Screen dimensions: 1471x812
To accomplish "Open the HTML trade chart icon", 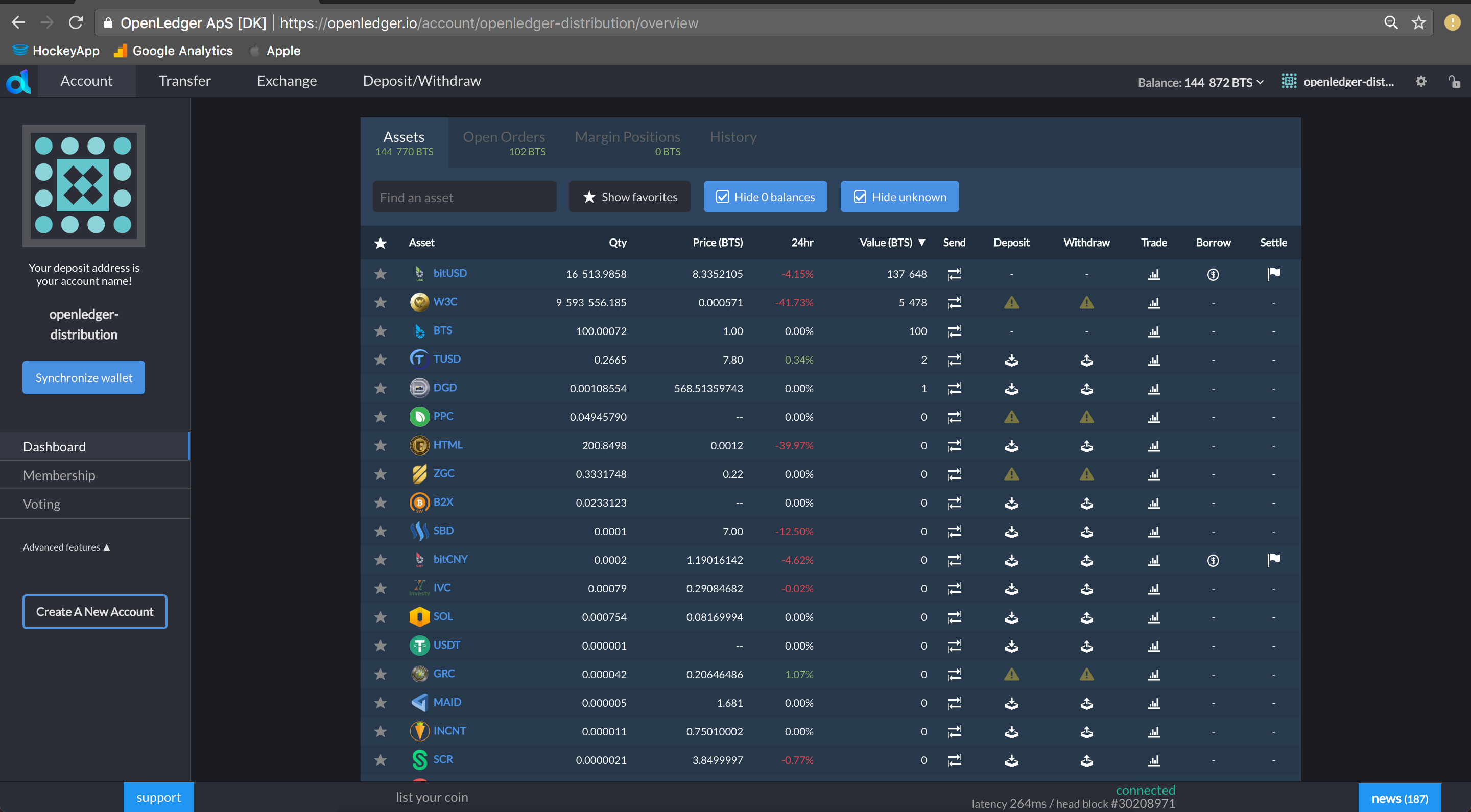I will click(1154, 445).
